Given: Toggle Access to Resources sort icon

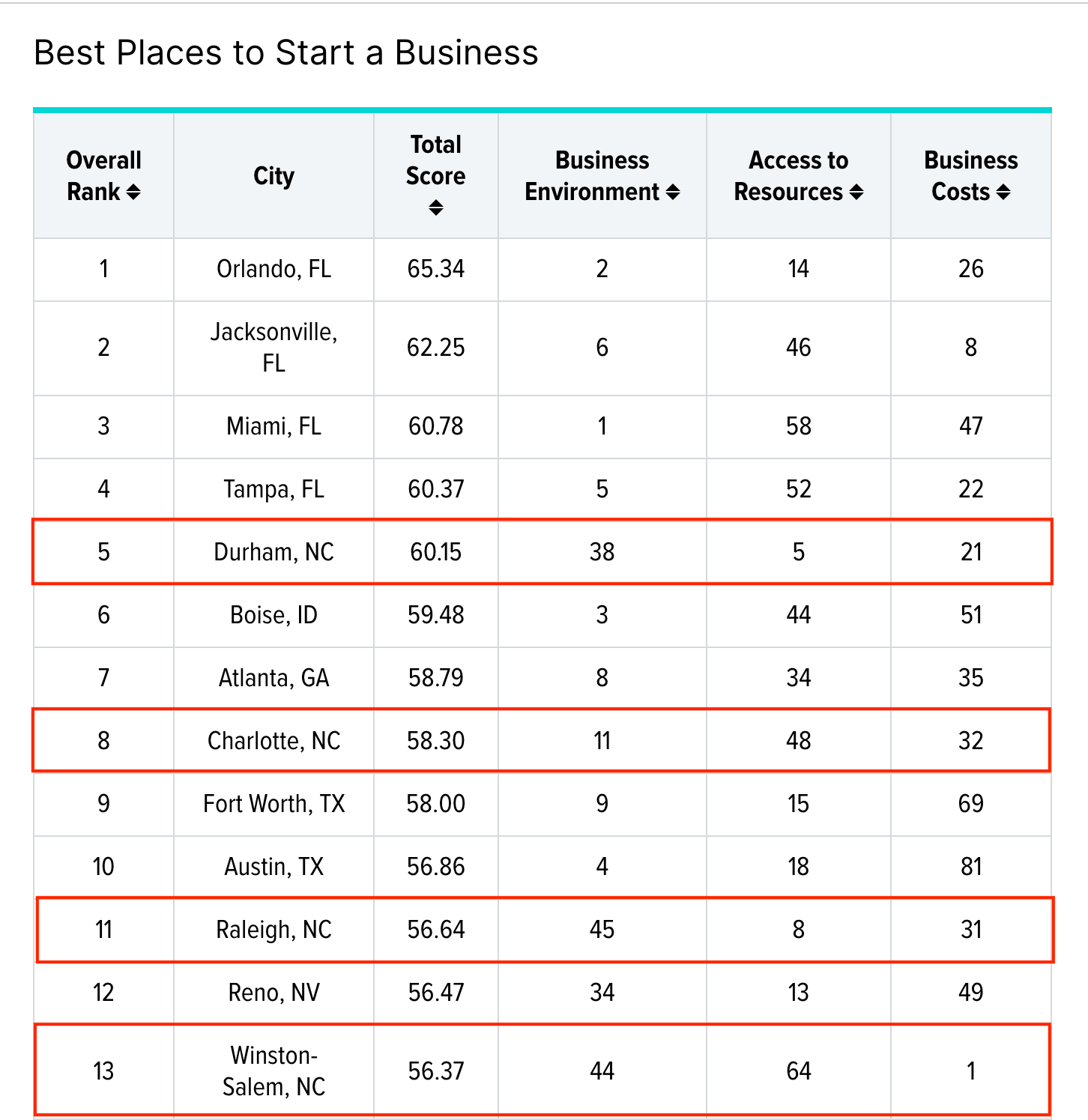Looking at the screenshot, I should pyautogui.click(x=856, y=193).
